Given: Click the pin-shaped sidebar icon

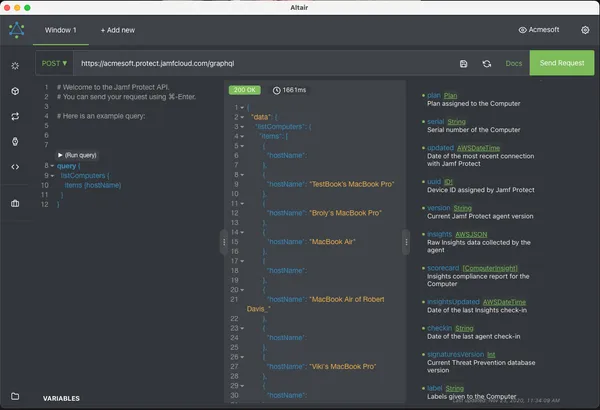Looking at the screenshot, I should coord(15,142).
